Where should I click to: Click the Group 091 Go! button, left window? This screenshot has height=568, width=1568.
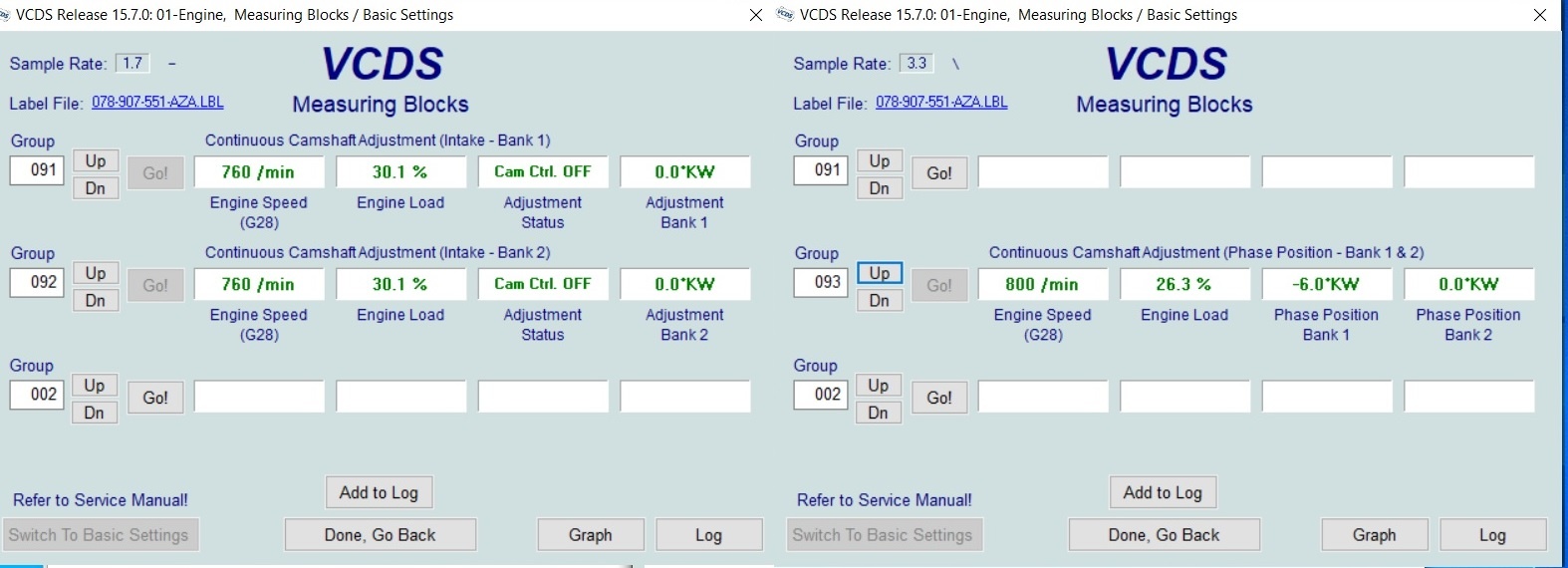pos(155,172)
